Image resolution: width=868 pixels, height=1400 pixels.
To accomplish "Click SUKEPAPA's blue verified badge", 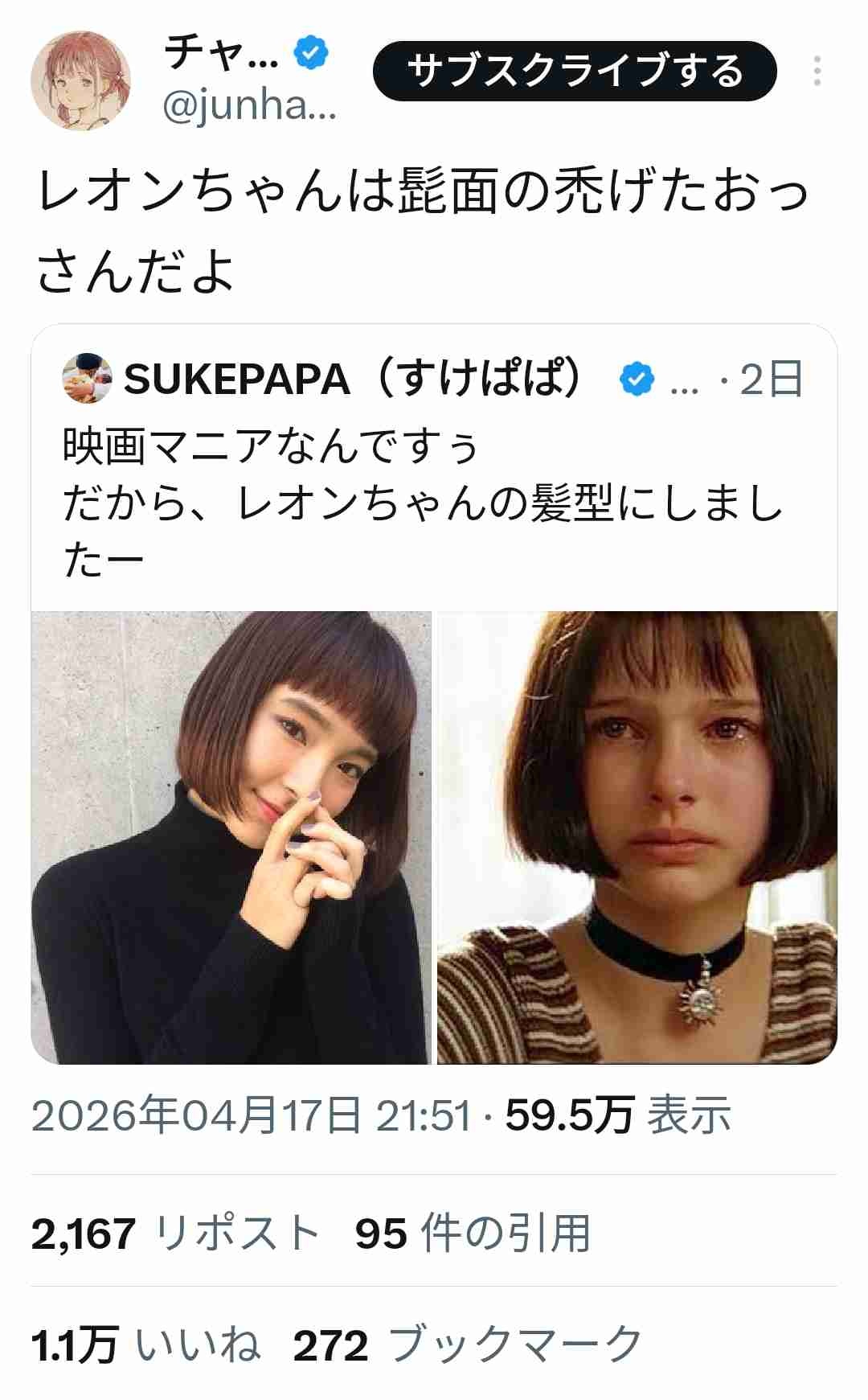I will coord(637,379).
